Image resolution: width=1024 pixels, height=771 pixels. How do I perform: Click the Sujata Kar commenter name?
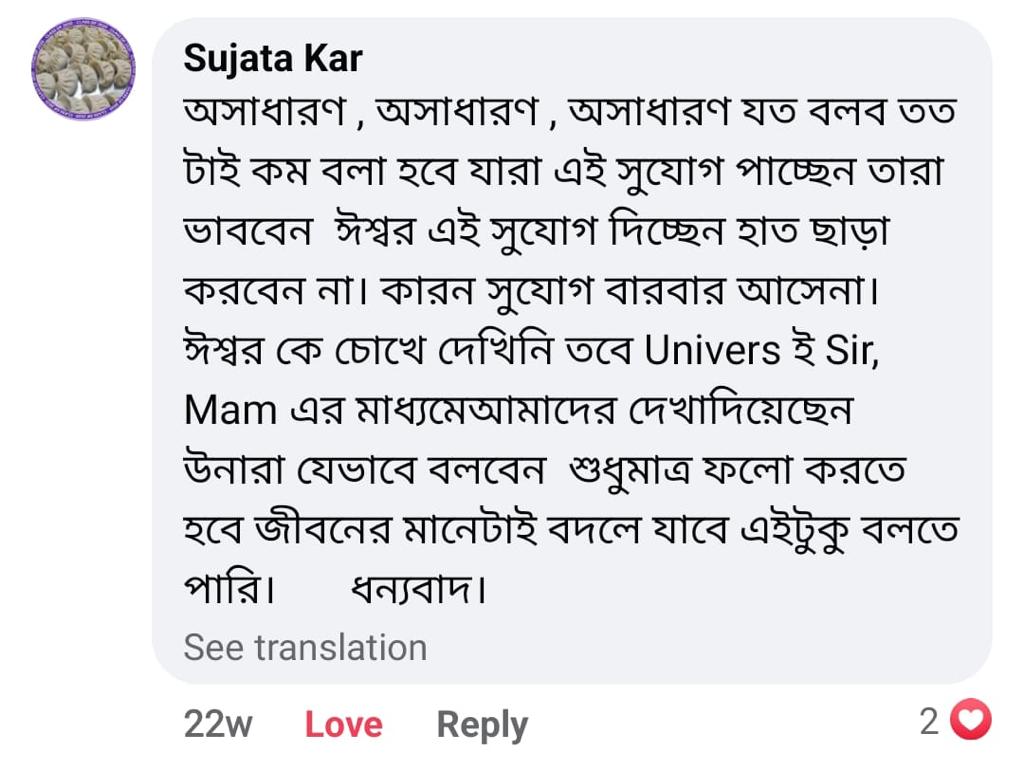[x=272, y=60]
